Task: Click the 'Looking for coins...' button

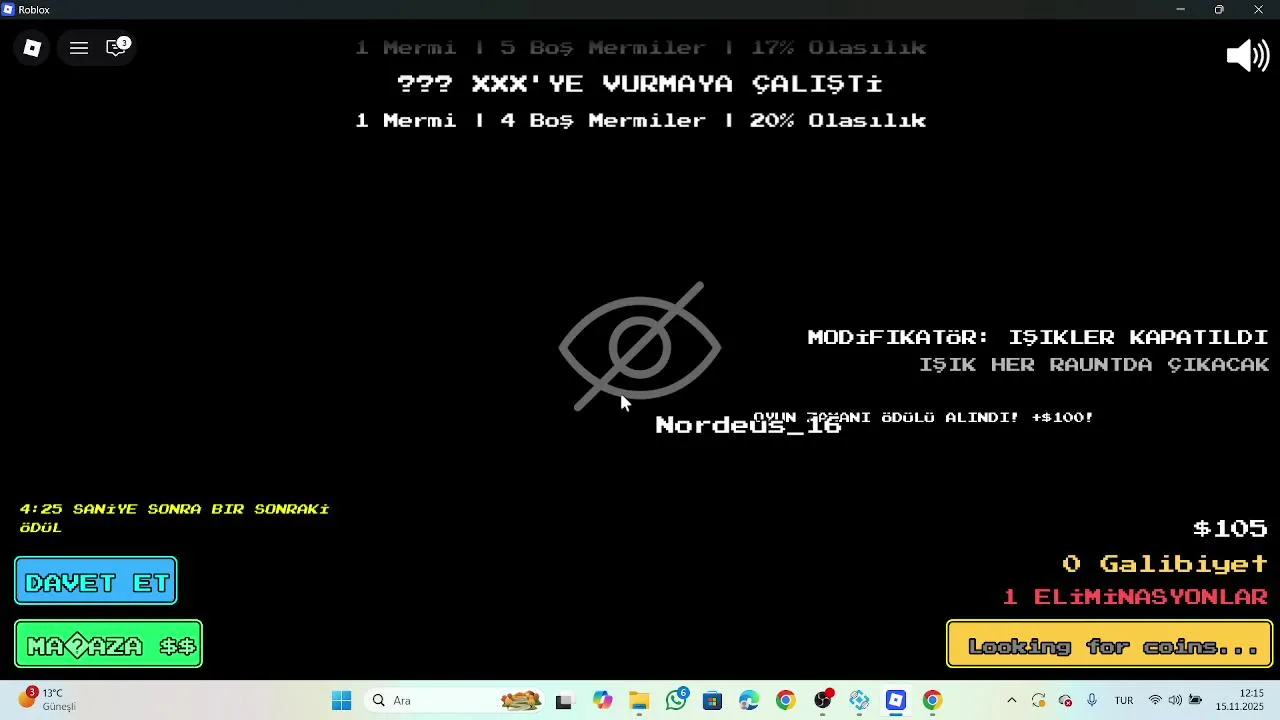Action: coord(1110,645)
